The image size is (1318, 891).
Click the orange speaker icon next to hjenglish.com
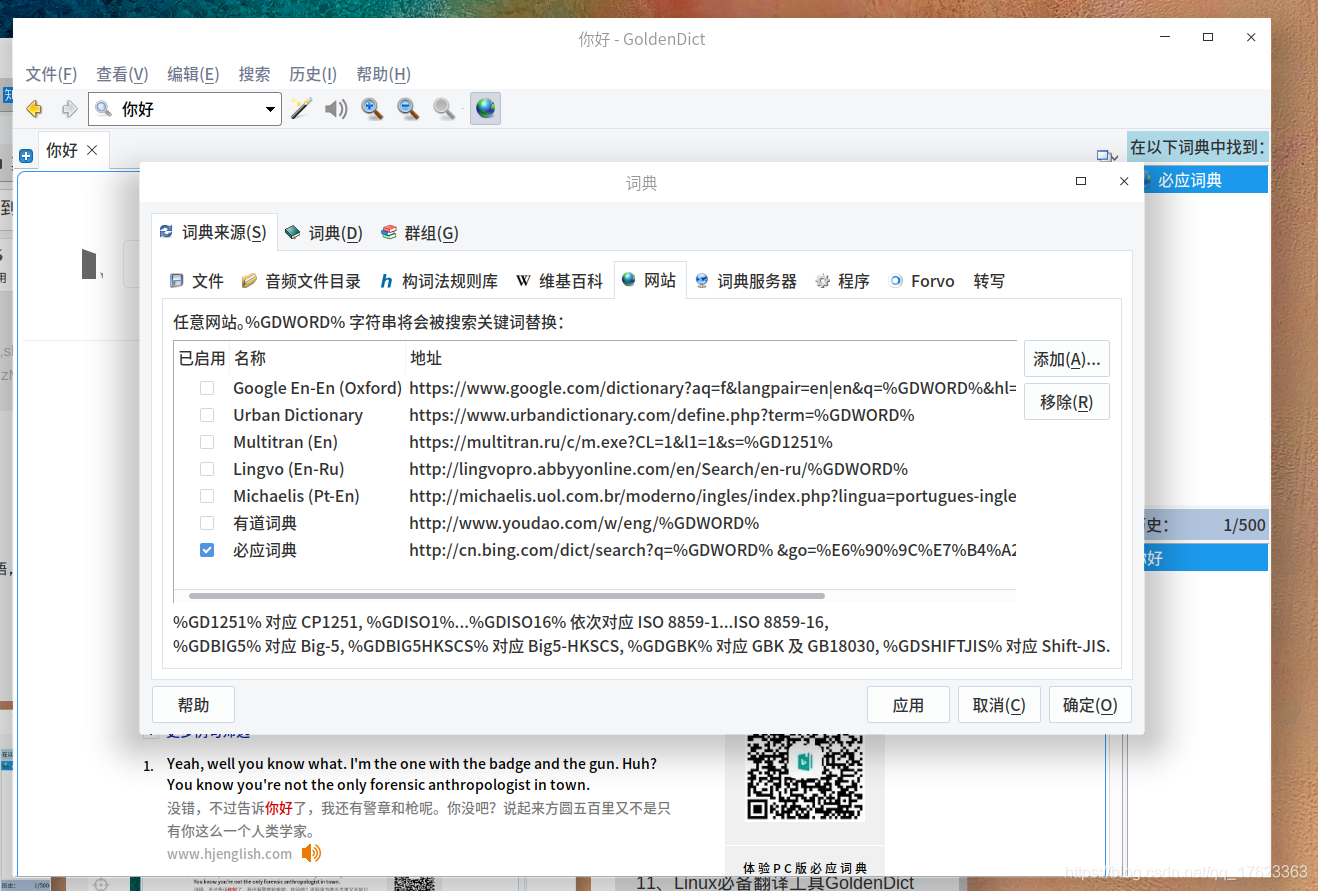312,853
